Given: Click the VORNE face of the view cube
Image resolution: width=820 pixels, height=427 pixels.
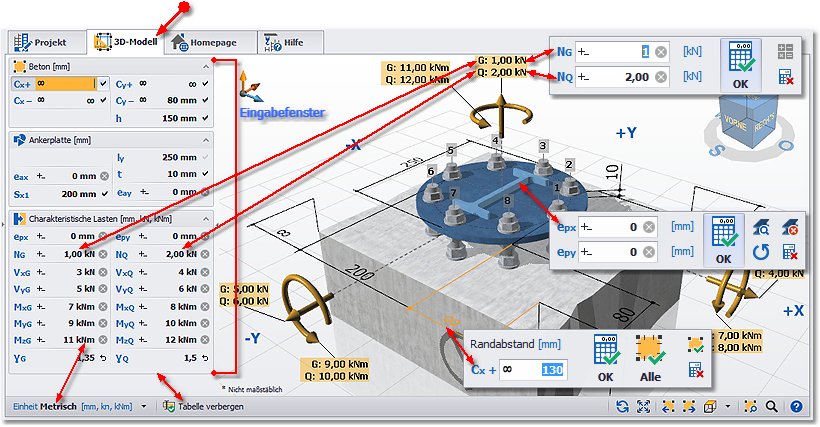Looking at the screenshot, I should coord(736,124).
